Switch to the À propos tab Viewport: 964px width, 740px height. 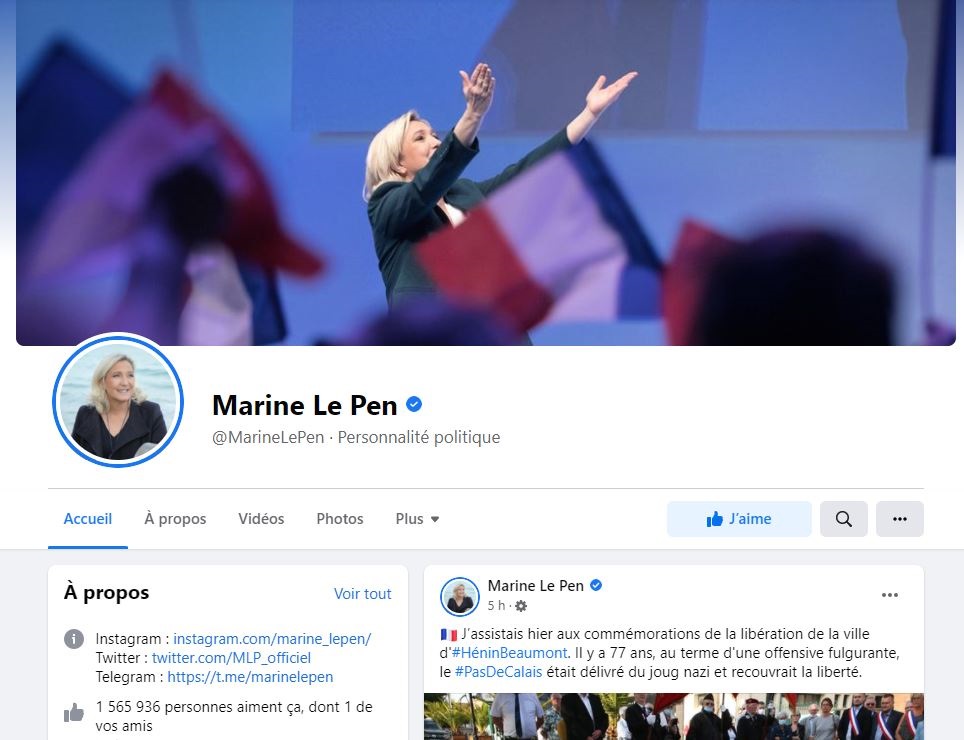pos(175,519)
